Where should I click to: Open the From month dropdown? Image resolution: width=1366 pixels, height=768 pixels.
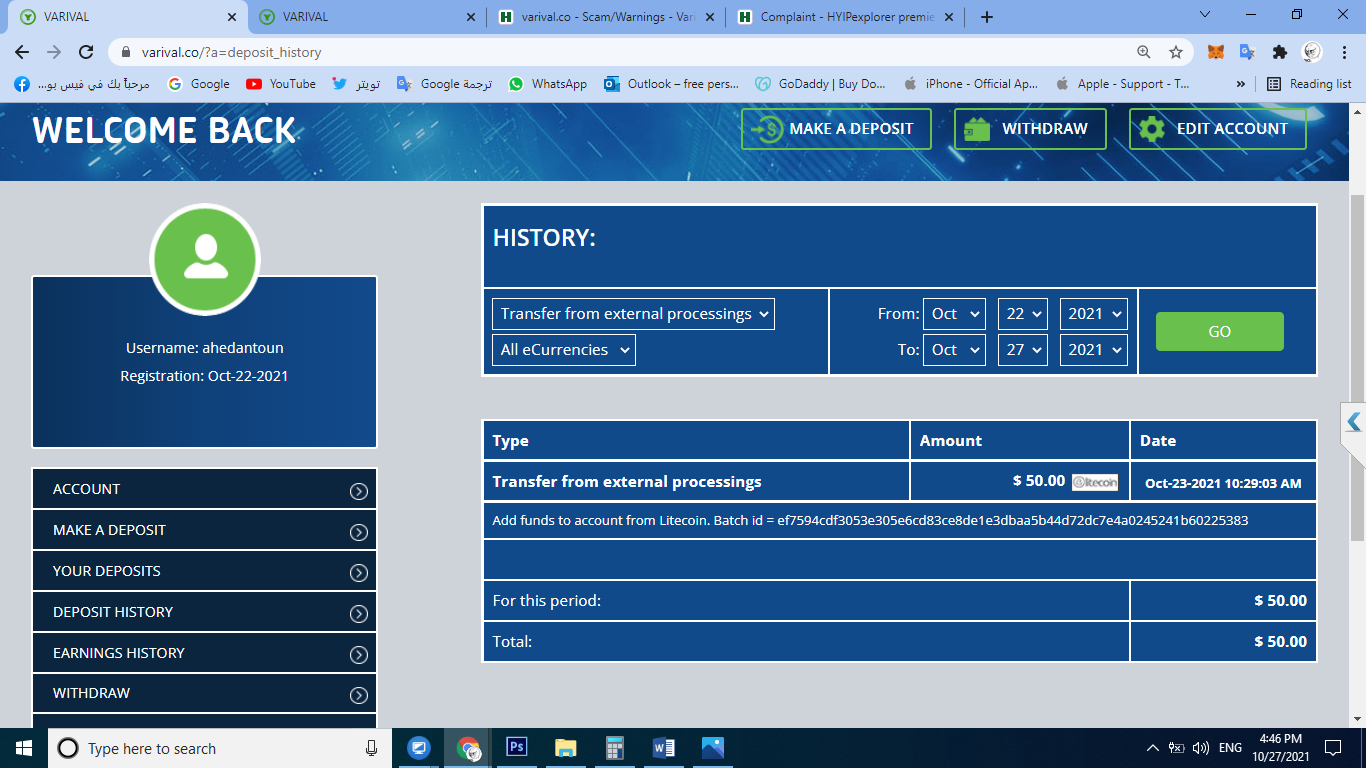coord(954,314)
